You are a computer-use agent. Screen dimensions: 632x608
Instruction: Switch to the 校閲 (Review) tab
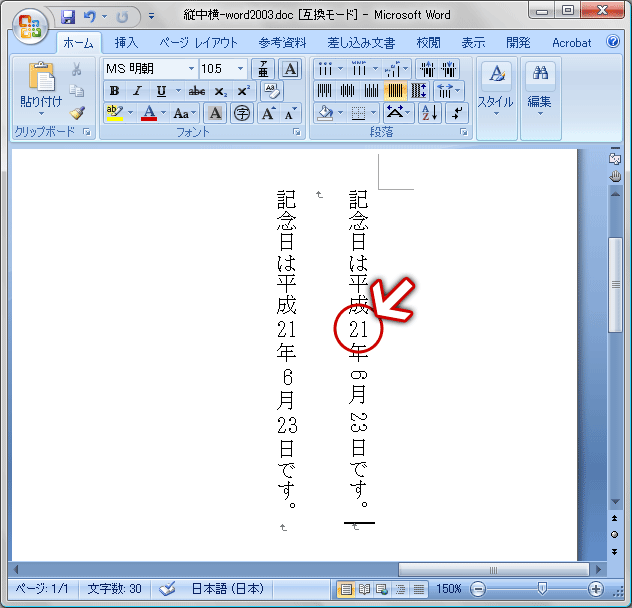pyautogui.click(x=428, y=43)
